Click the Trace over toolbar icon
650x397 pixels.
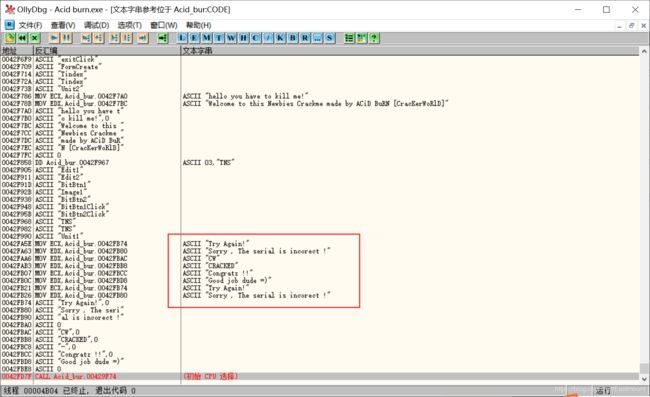[127, 38]
